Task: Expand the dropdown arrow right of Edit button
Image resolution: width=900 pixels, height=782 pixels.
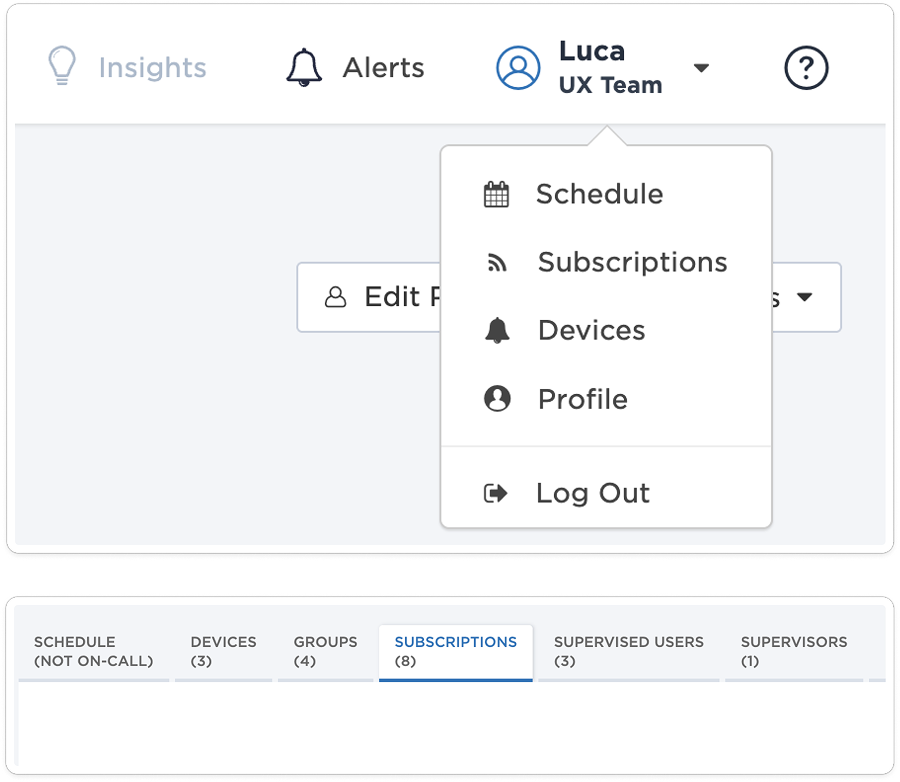Action: click(x=804, y=298)
